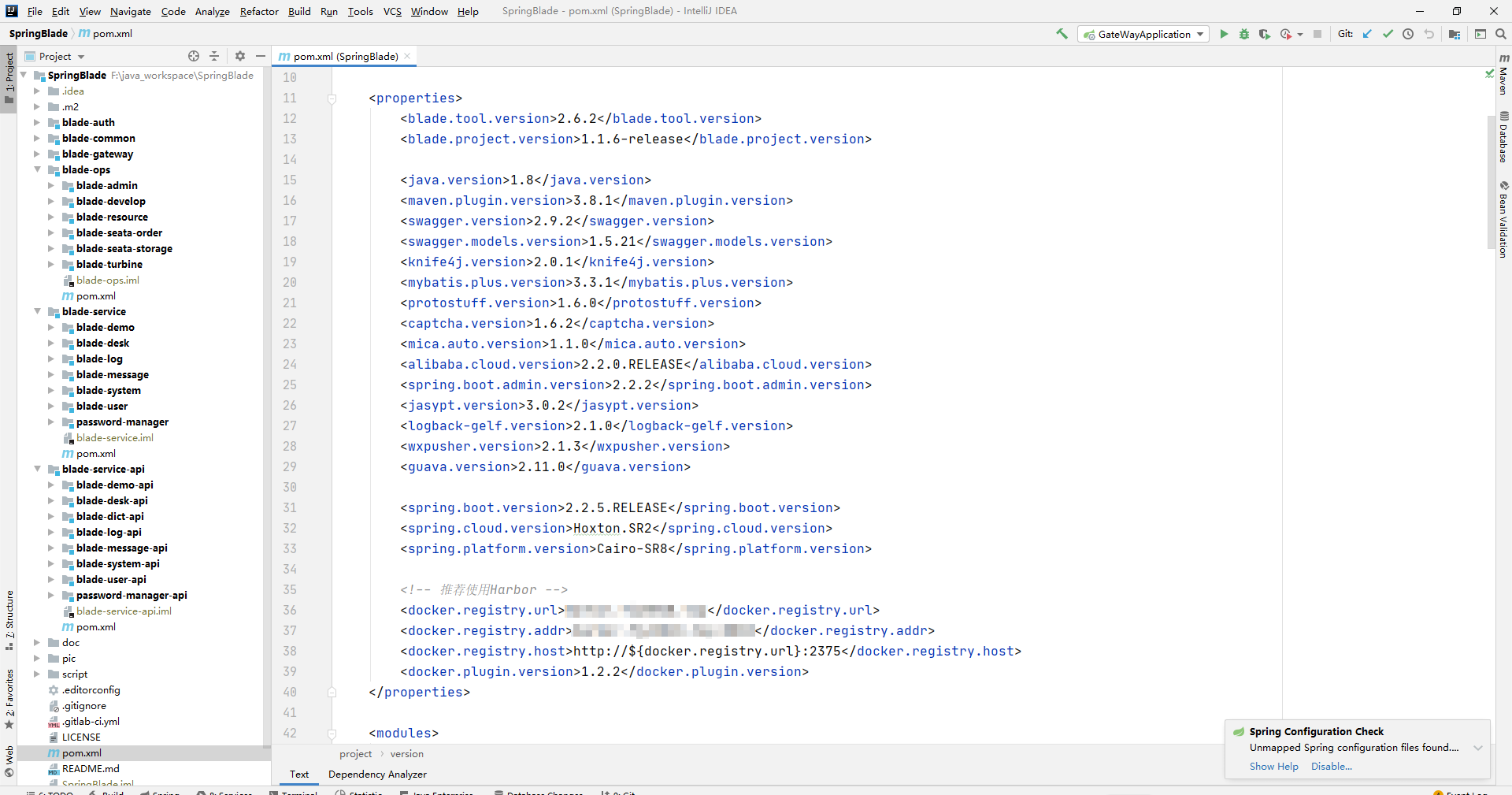This screenshot has width=1512, height=795.
Task: Switch to Dependency Analyzer tab
Action: pos(377,775)
